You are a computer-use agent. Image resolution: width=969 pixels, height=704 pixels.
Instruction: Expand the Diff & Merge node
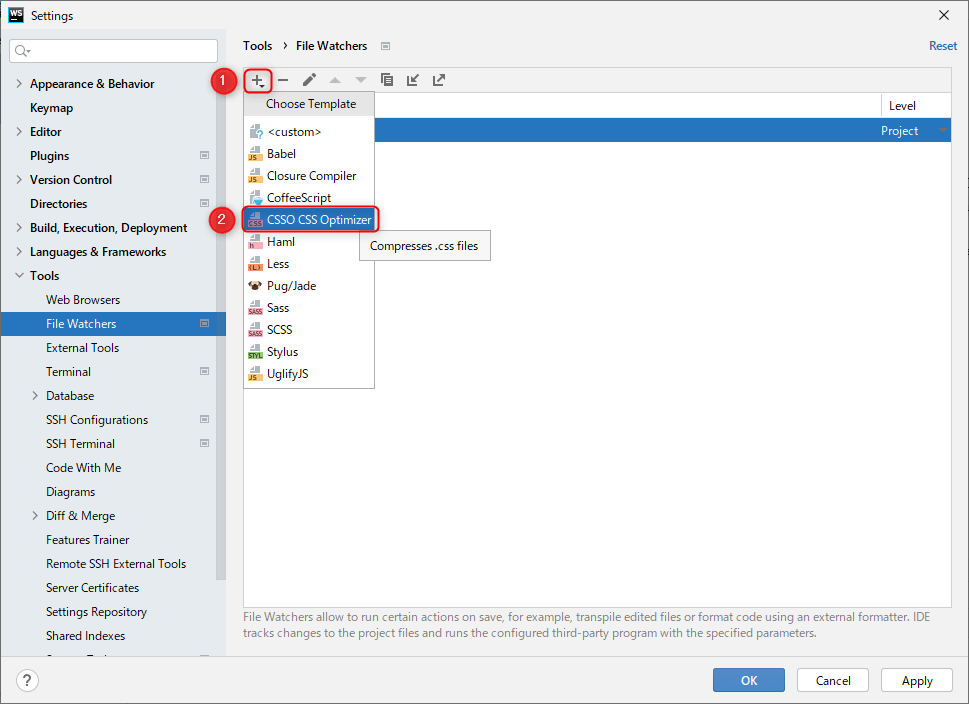click(35, 515)
